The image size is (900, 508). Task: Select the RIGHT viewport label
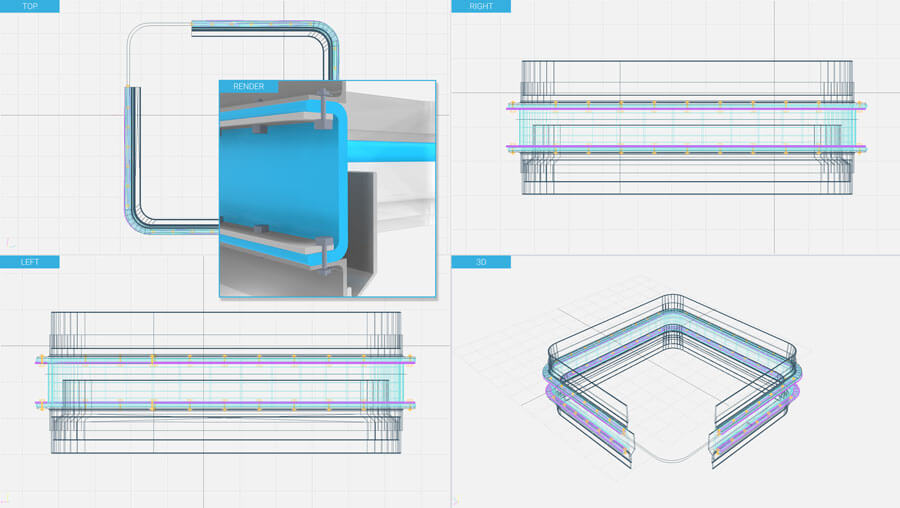(481, 6)
